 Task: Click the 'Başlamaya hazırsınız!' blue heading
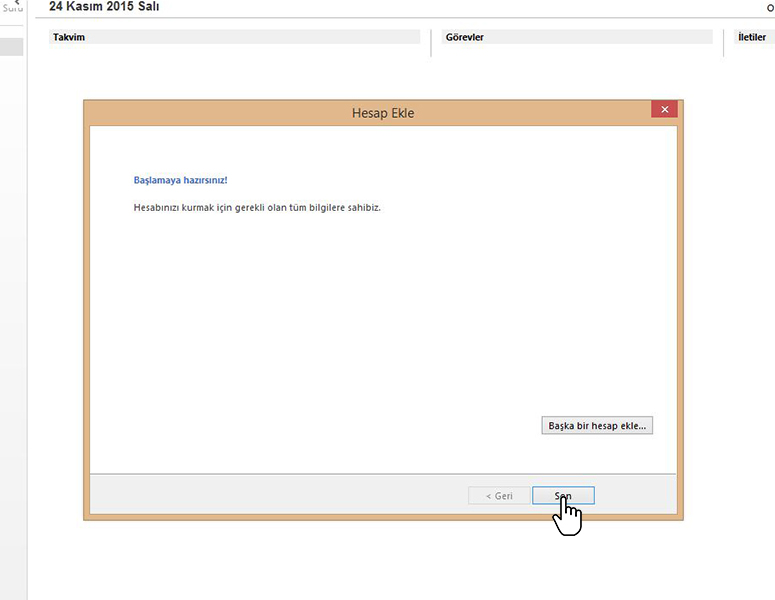180,180
